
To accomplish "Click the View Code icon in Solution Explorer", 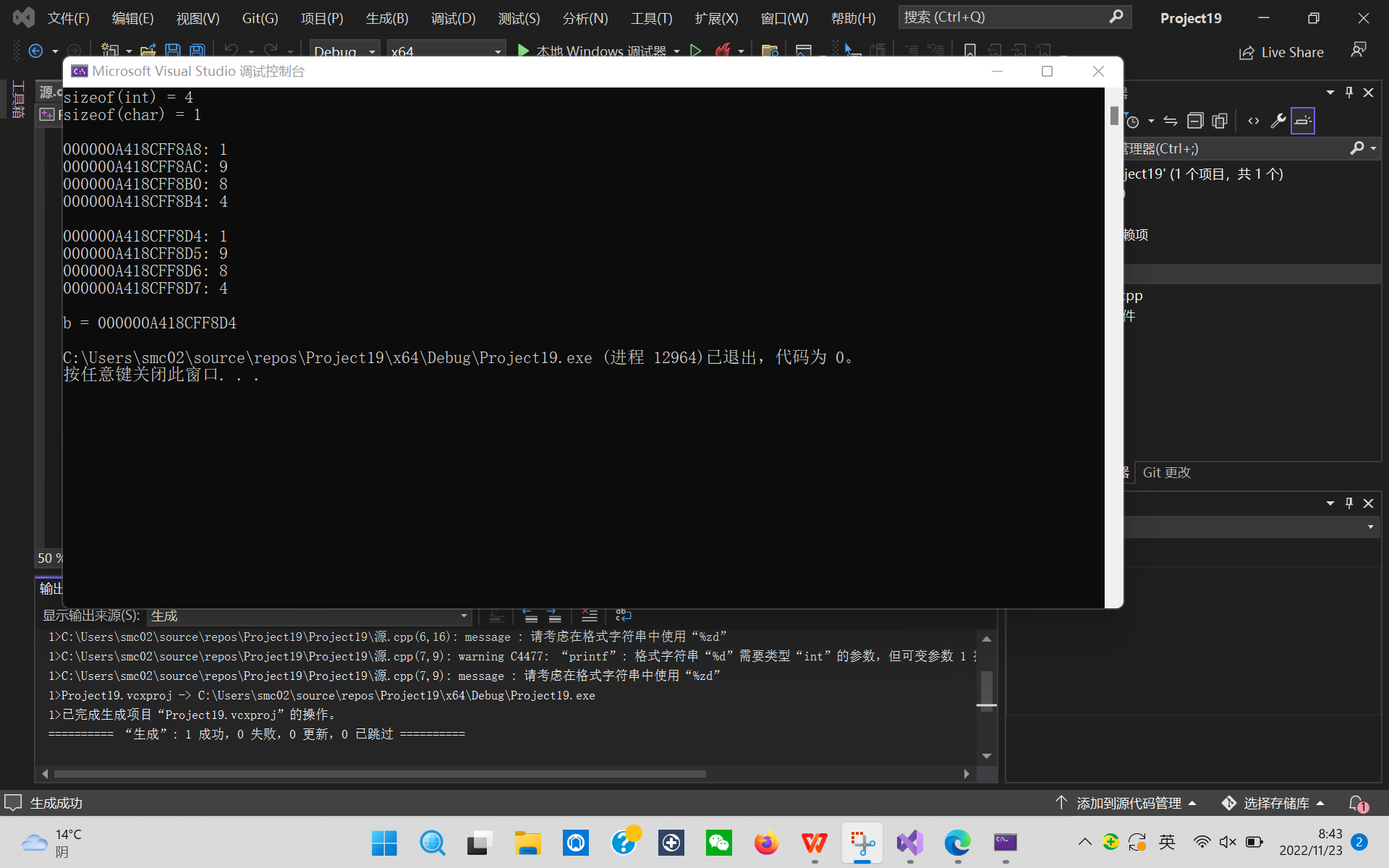I will tap(1254, 121).
